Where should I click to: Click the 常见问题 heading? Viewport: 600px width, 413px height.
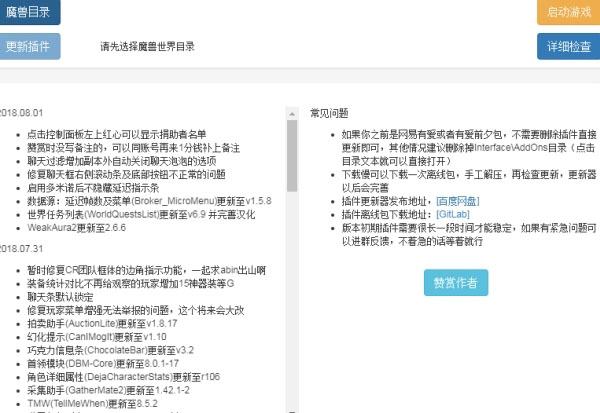click(329, 112)
